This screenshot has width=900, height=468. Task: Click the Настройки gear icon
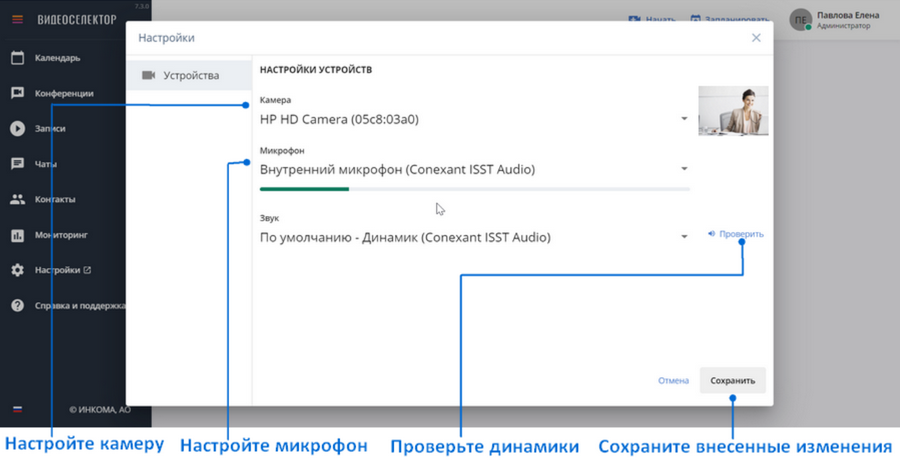pyautogui.click(x=17, y=270)
